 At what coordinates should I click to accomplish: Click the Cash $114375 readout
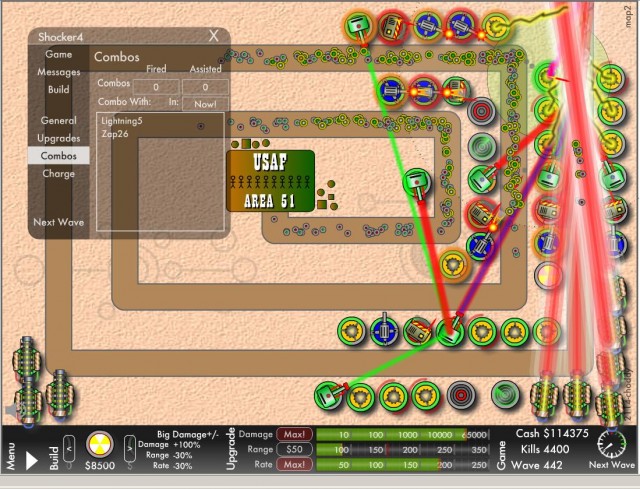(x=552, y=433)
